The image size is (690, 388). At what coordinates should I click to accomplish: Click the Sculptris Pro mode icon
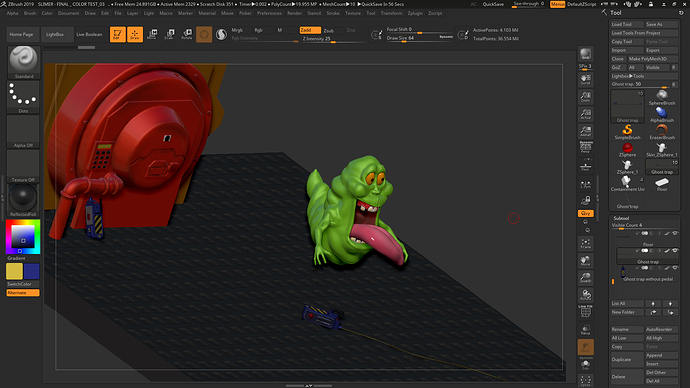(221, 34)
